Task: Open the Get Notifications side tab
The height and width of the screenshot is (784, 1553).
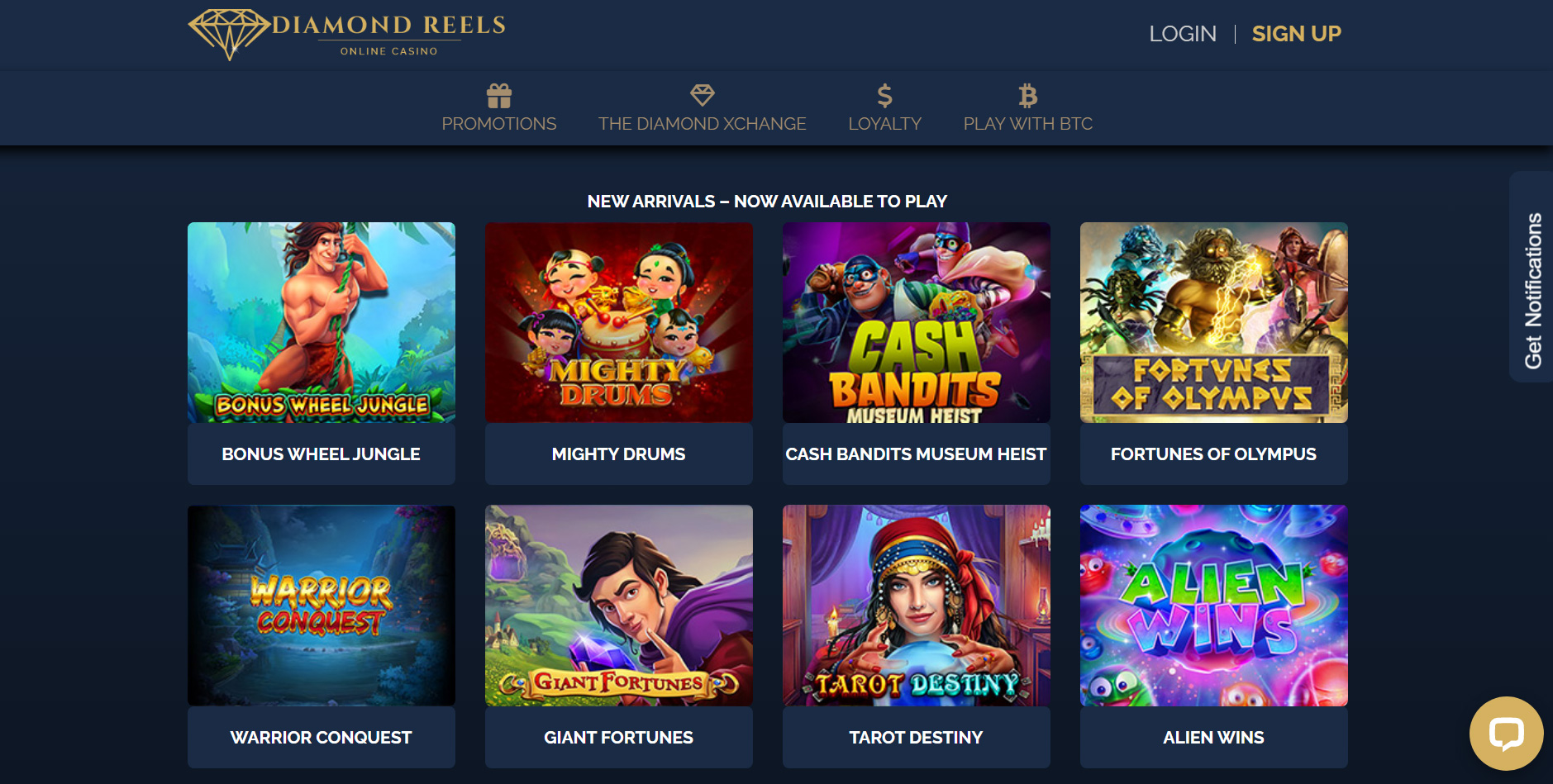Action: pyautogui.click(x=1532, y=277)
